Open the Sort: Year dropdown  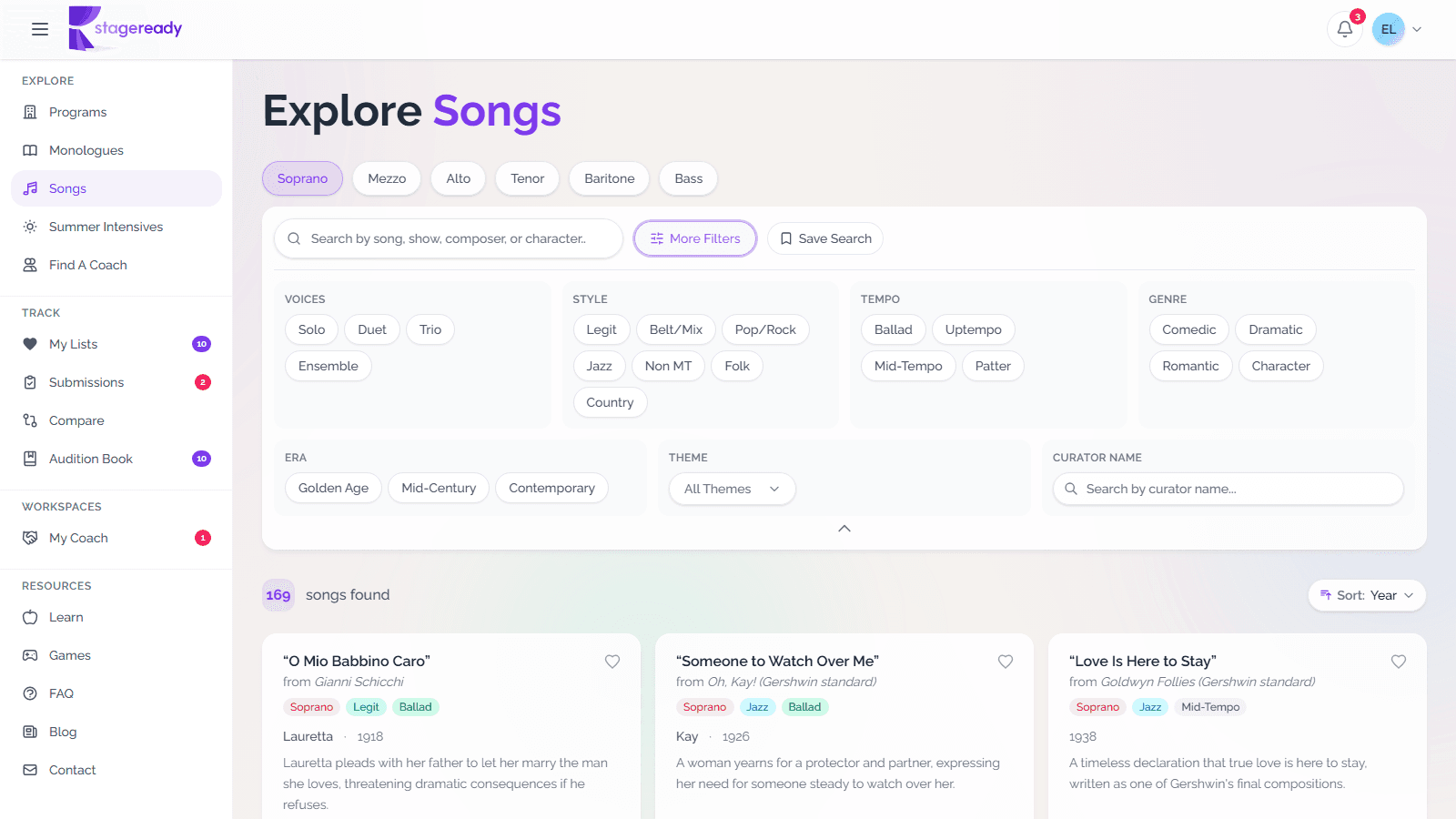pyautogui.click(x=1367, y=595)
